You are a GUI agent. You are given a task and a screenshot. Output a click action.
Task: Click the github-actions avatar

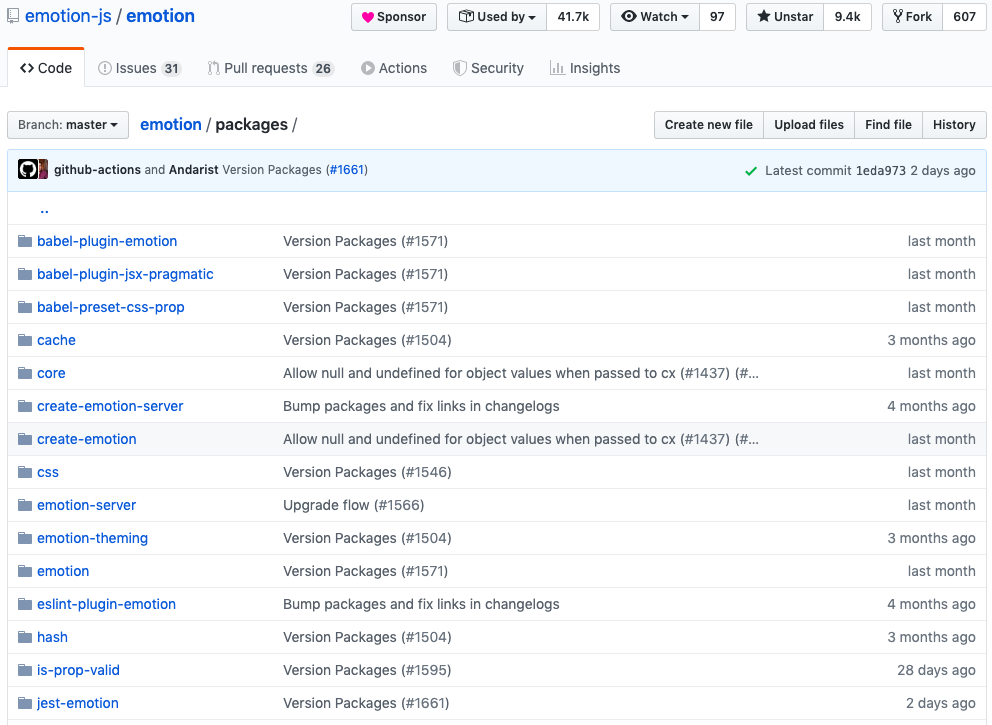pyautogui.click(x=27, y=170)
